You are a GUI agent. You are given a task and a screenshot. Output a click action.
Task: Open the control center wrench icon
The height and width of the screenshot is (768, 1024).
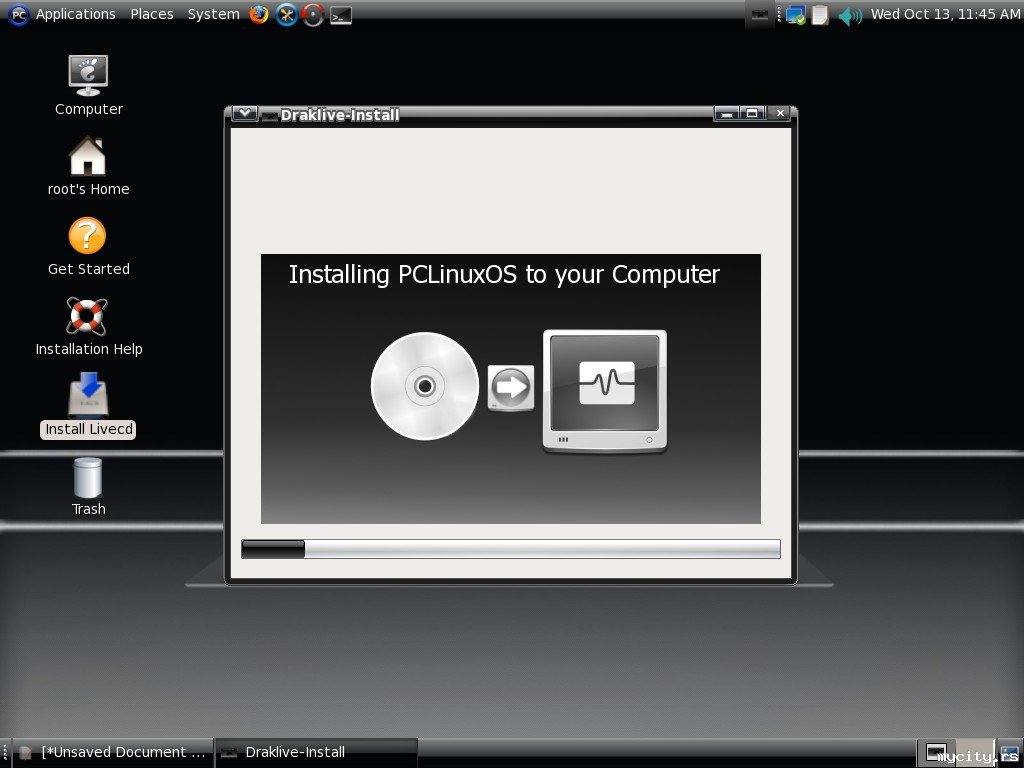click(x=286, y=14)
